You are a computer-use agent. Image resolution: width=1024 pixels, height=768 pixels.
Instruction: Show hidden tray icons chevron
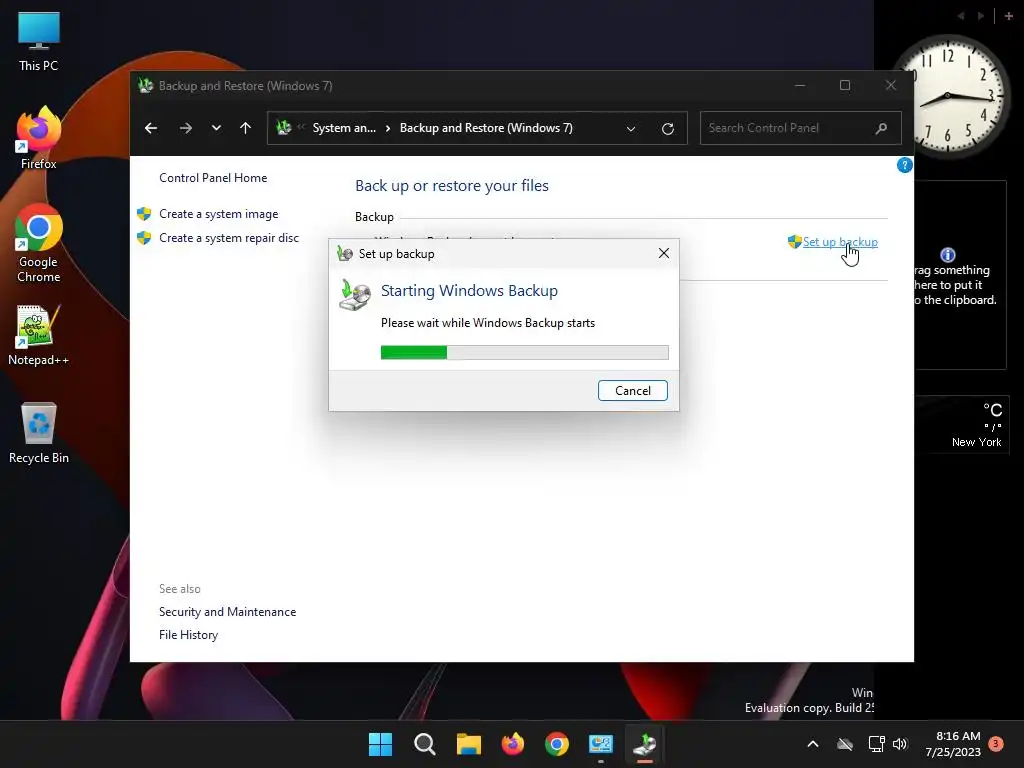(813, 744)
